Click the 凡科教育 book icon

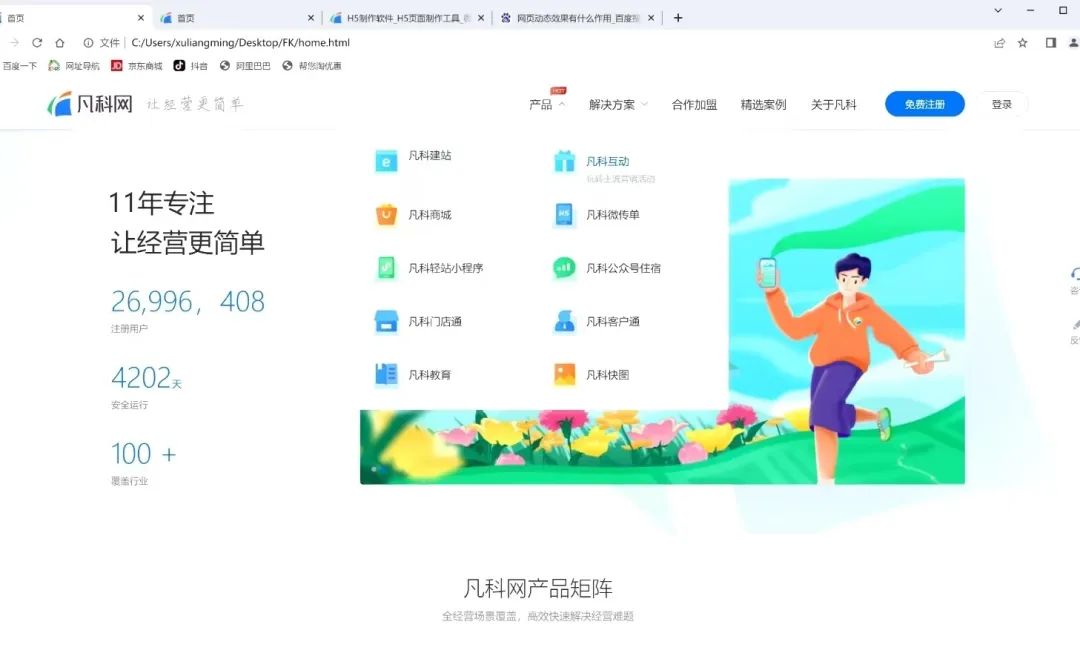tap(386, 374)
